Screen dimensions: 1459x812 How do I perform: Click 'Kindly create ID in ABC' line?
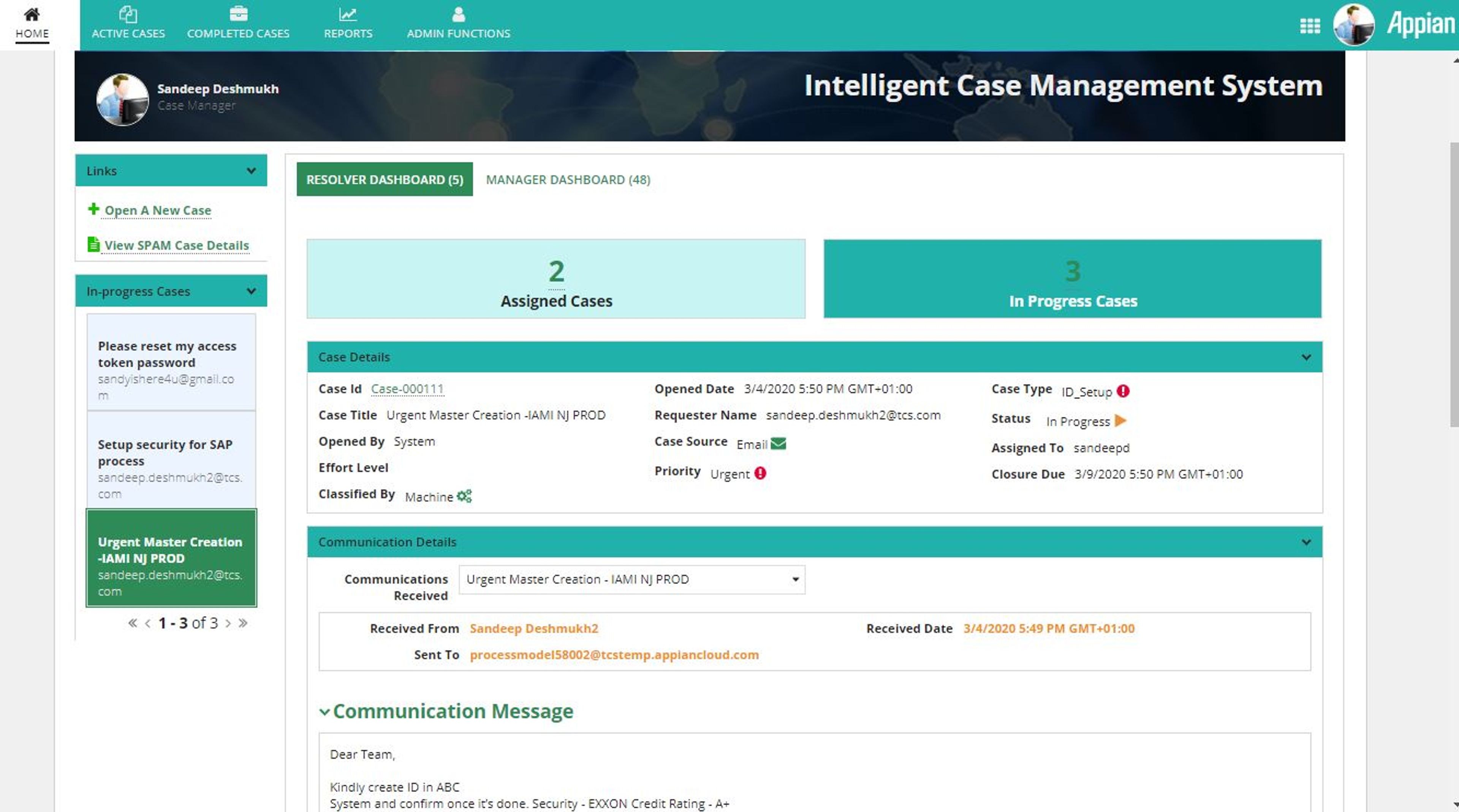395,787
